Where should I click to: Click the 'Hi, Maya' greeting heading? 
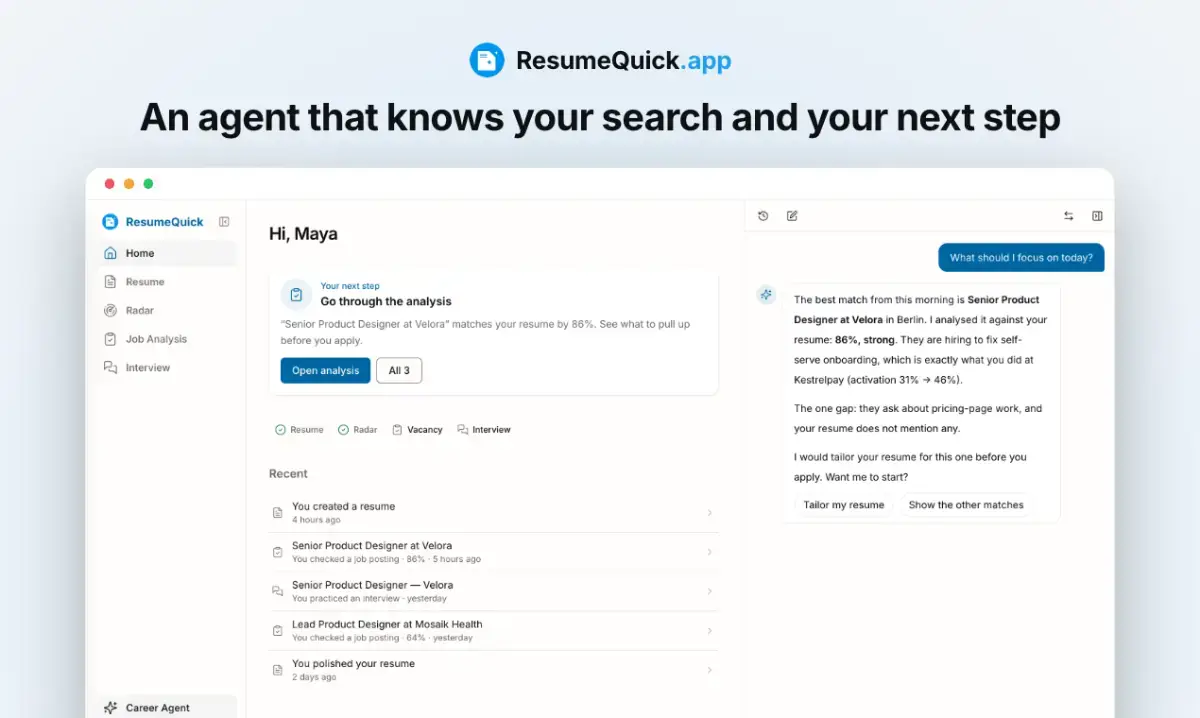click(x=303, y=234)
